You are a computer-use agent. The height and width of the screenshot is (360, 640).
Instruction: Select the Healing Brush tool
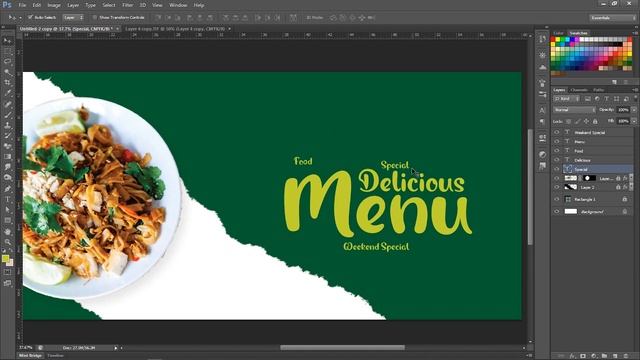[x=7, y=104]
